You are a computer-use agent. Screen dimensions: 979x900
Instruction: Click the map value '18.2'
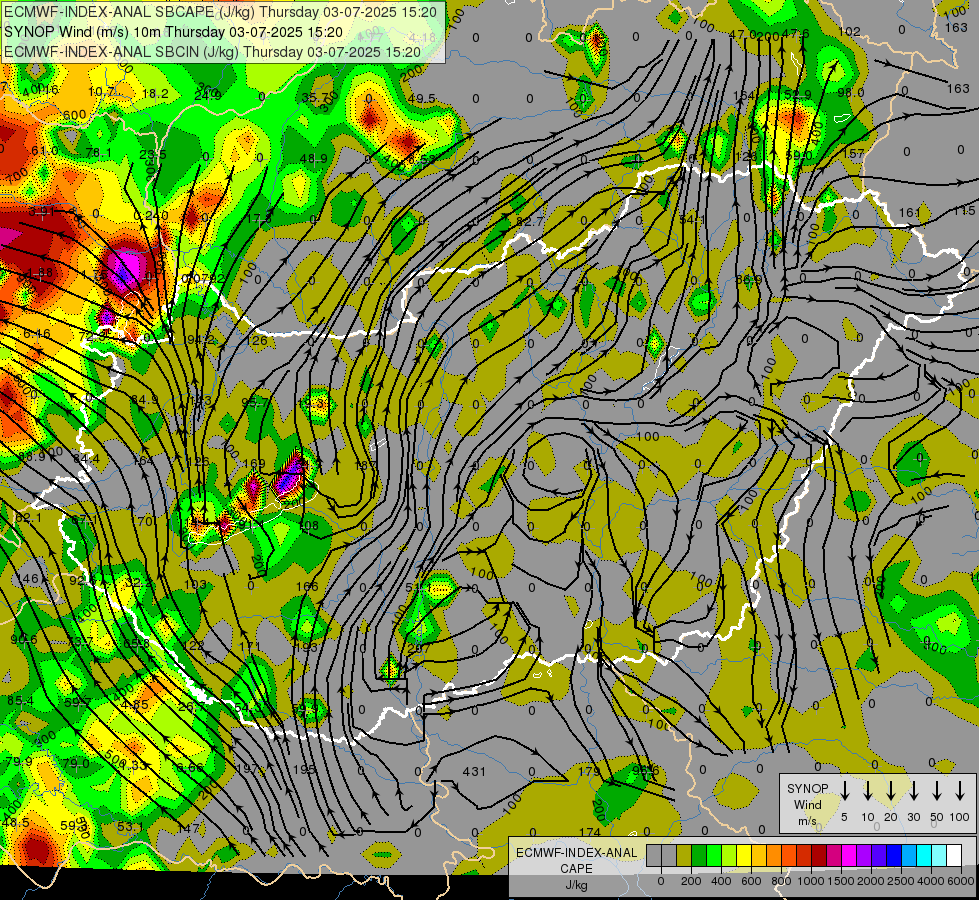click(155, 94)
